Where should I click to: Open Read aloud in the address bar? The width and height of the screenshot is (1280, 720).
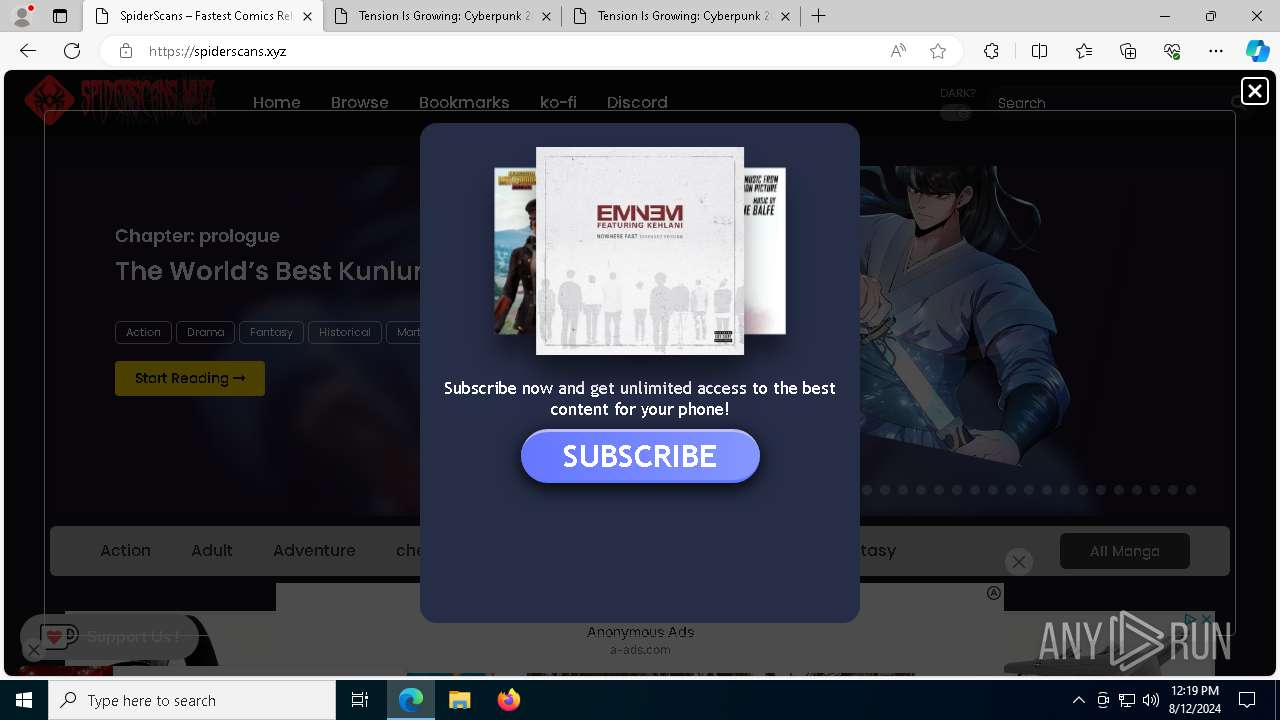point(898,51)
